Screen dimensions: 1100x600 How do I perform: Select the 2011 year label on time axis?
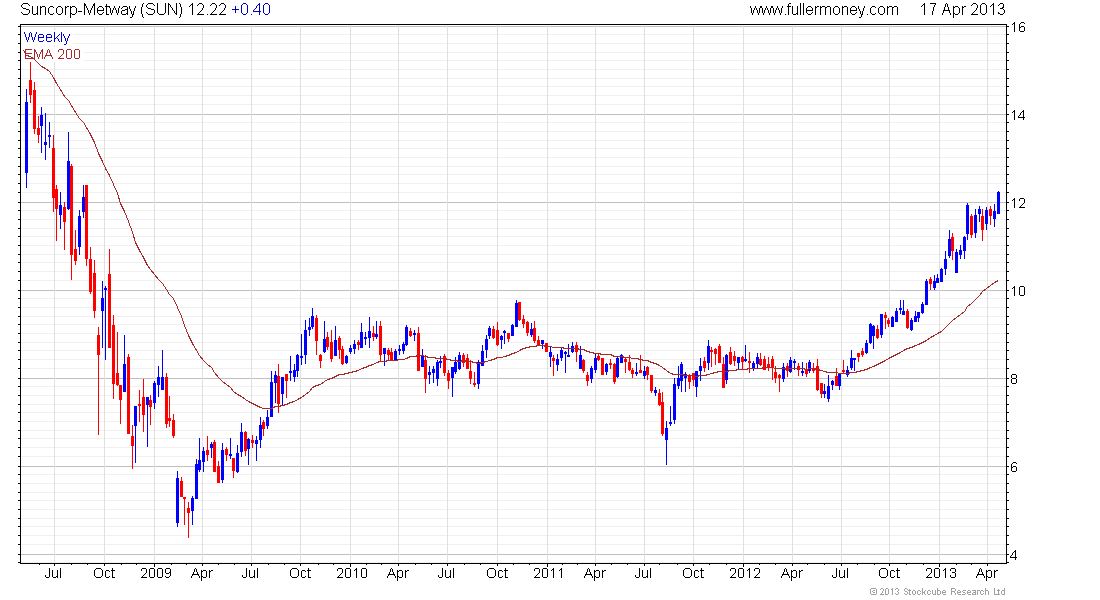549,573
